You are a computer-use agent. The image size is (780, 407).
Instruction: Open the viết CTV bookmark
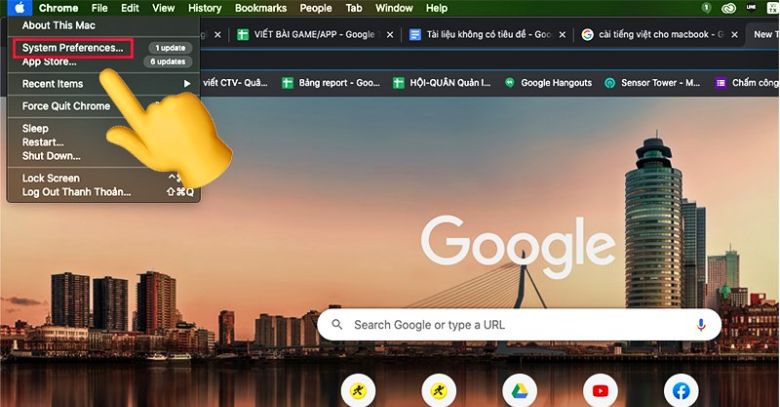(x=235, y=83)
